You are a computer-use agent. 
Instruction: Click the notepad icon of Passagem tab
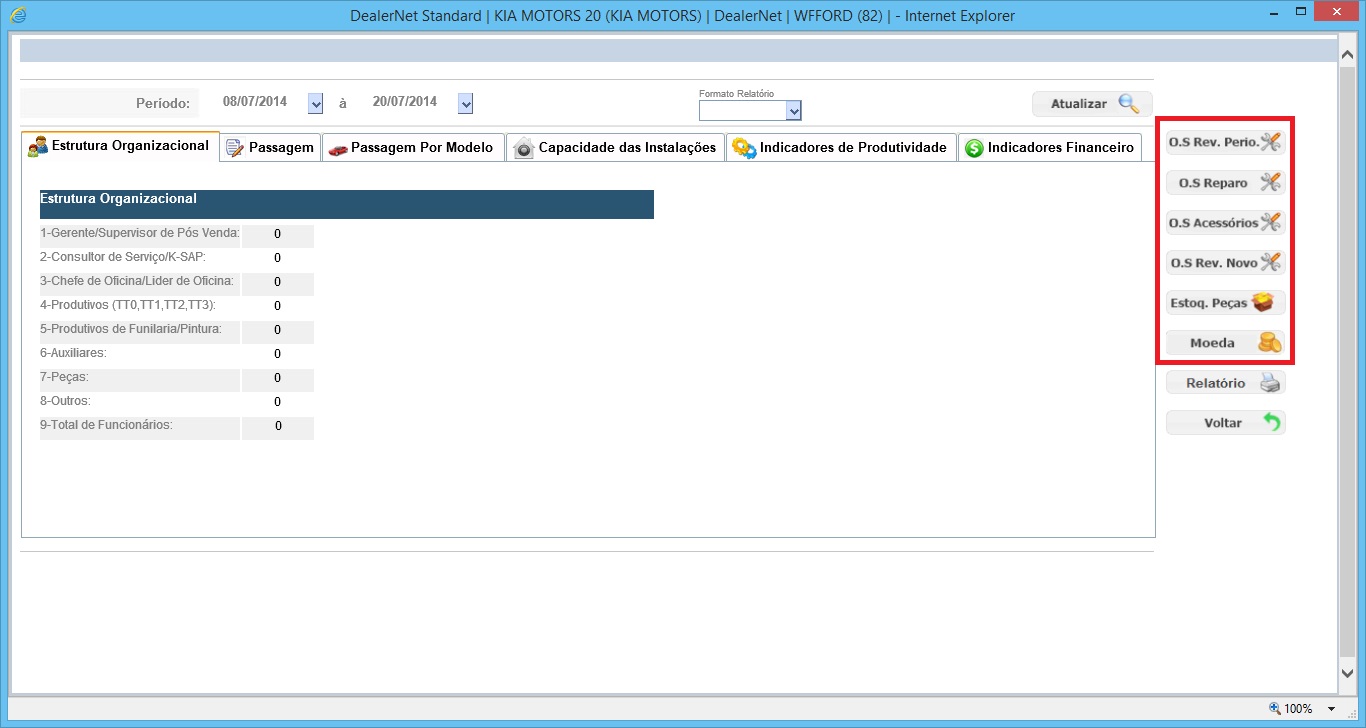click(235, 148)
